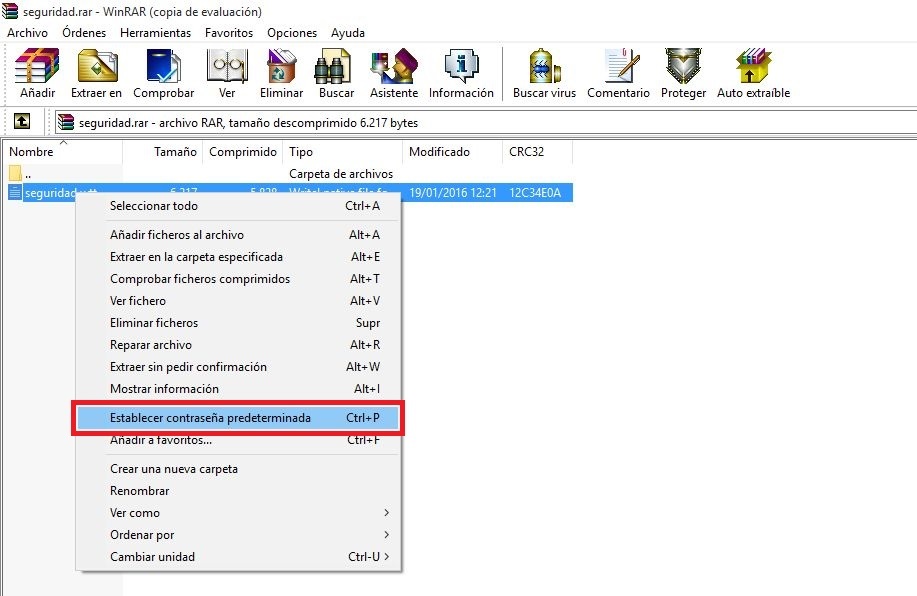Sort by the Tipo column header
The width and height of the screenshot is (917, 596).
[x=342, y=152]
